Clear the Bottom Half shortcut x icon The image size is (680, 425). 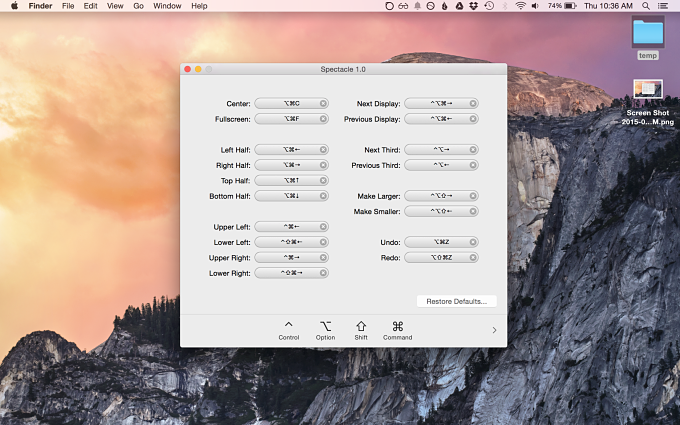coord(324,196)
